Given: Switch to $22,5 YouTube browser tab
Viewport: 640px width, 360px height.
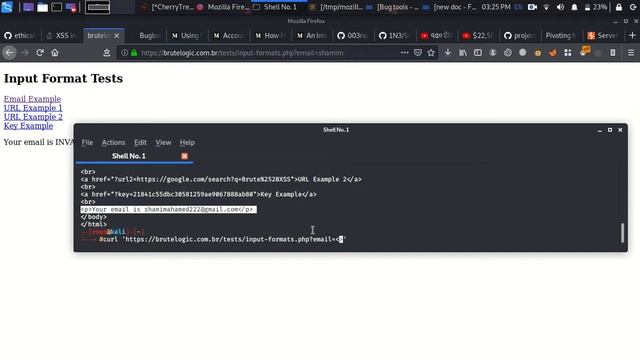Looking at the screenshot, I should (478, 36).
